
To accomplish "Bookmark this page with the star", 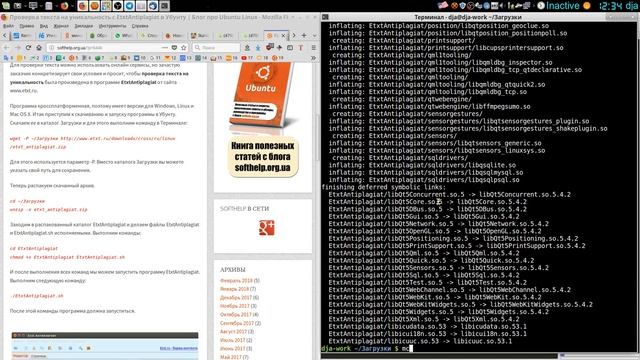I will (184, 48).
